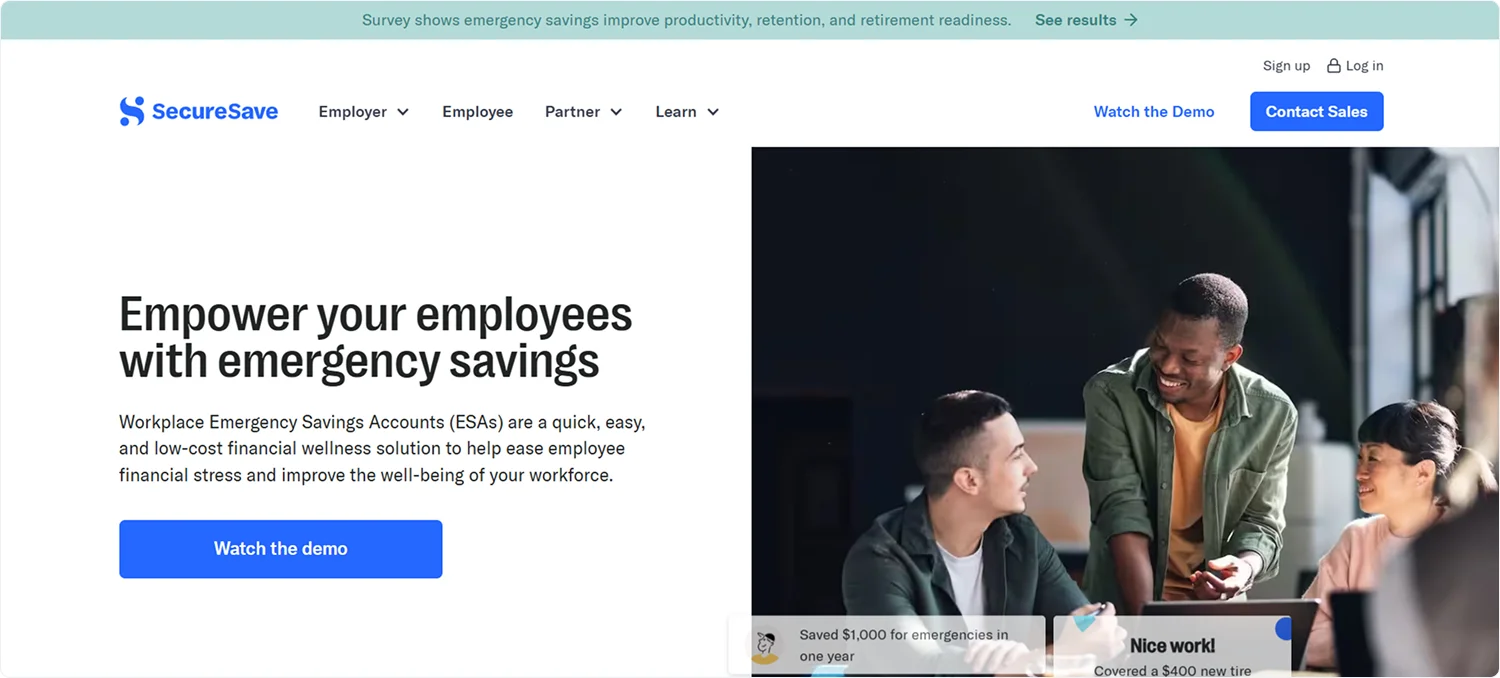The height and width of the screenshot is (678, 1500).
Task: Click the Learn navigation label
Action: tap(676, 112)
